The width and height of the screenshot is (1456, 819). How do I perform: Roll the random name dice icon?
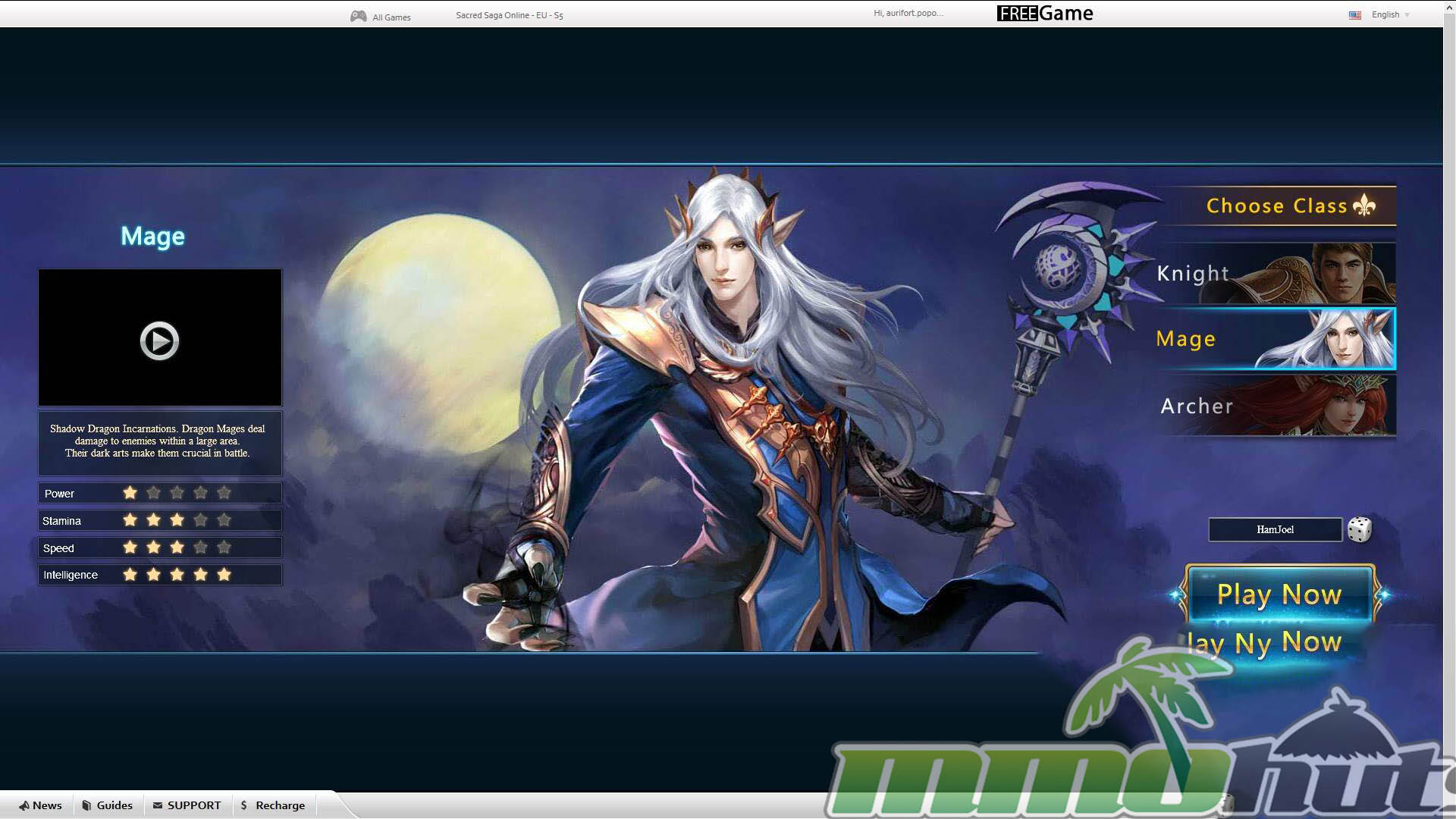(x=1359, y=529)
